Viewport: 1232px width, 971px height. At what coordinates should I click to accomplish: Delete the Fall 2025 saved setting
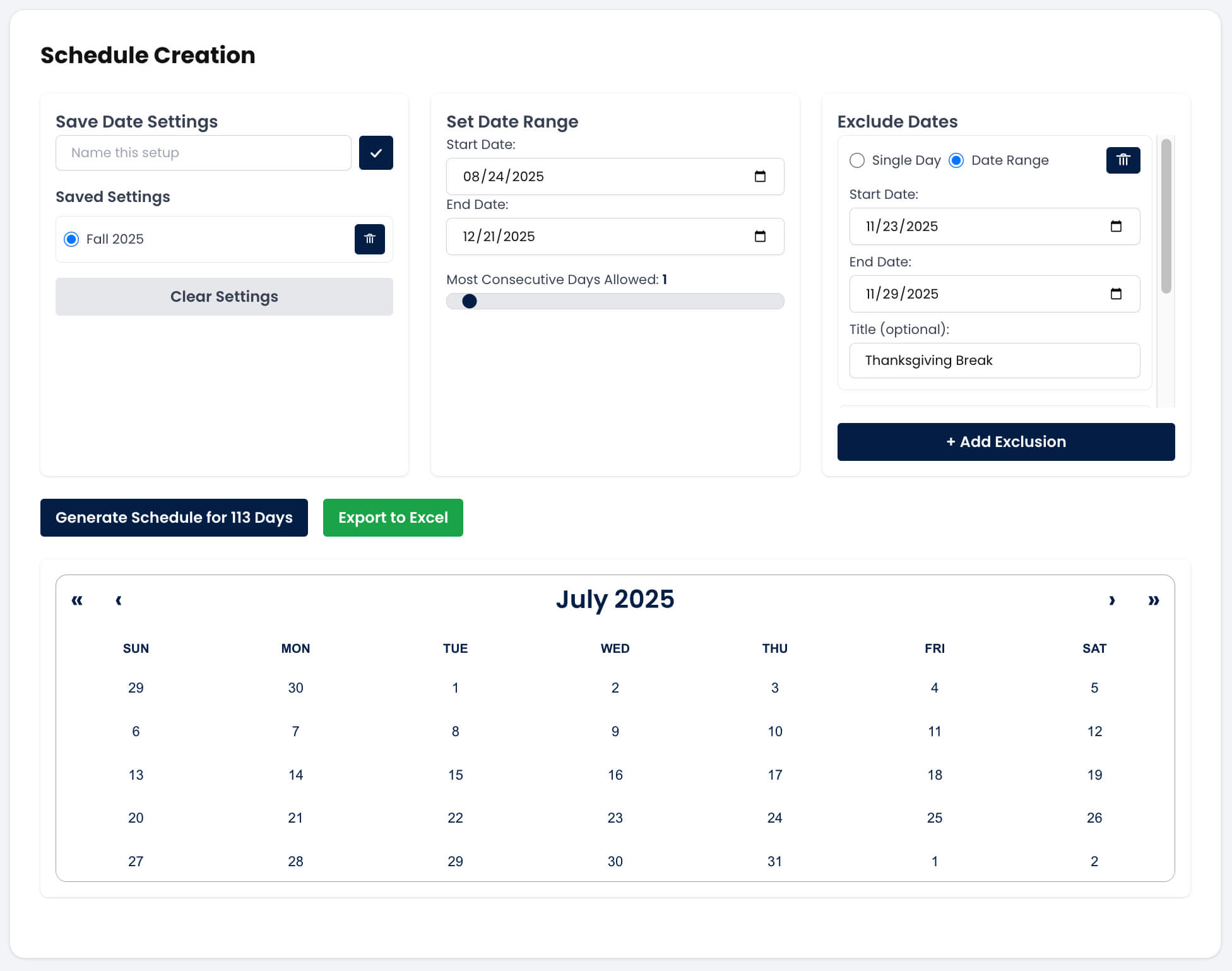pyautogui.click(x=370, y=239)
